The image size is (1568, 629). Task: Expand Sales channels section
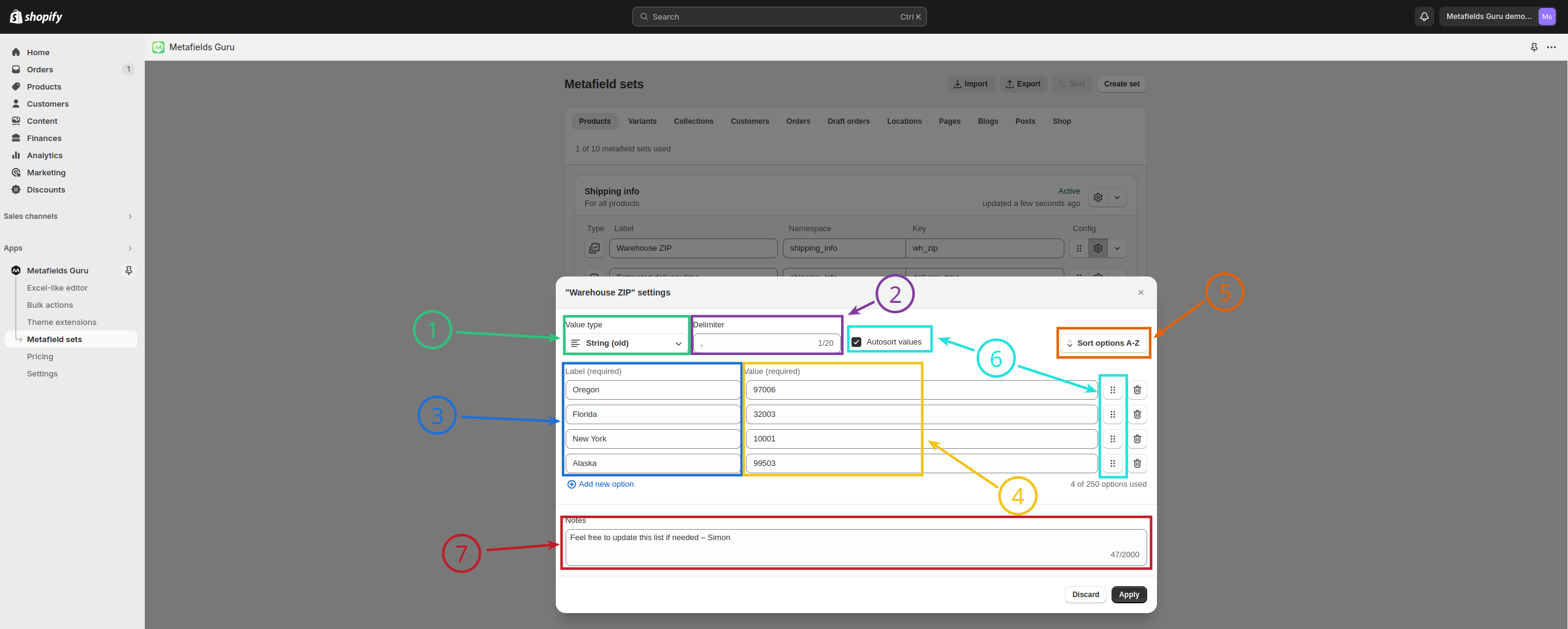pyautogui.click(x=130, y=216)
